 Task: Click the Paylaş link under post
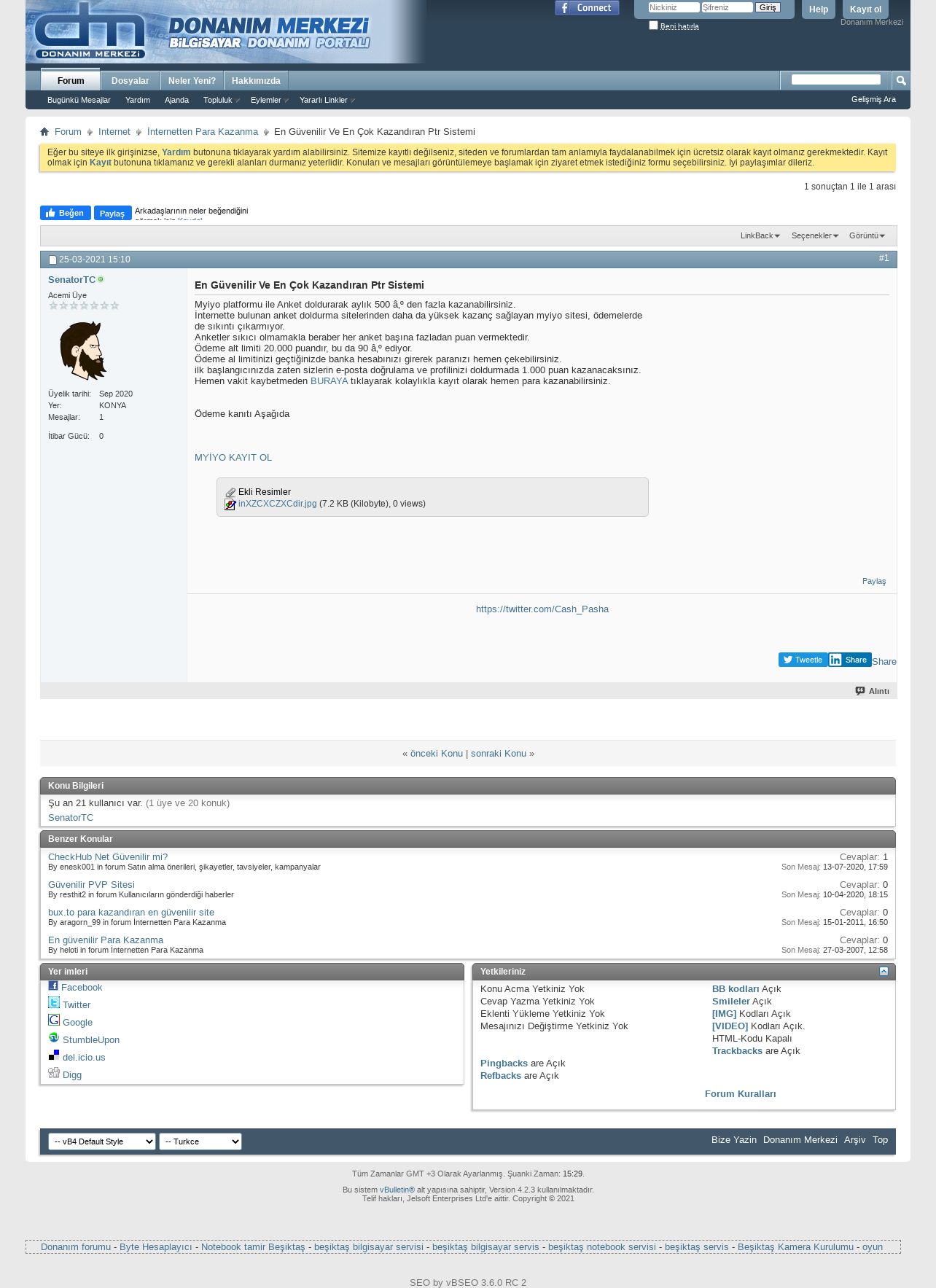(x=874, y=581)
